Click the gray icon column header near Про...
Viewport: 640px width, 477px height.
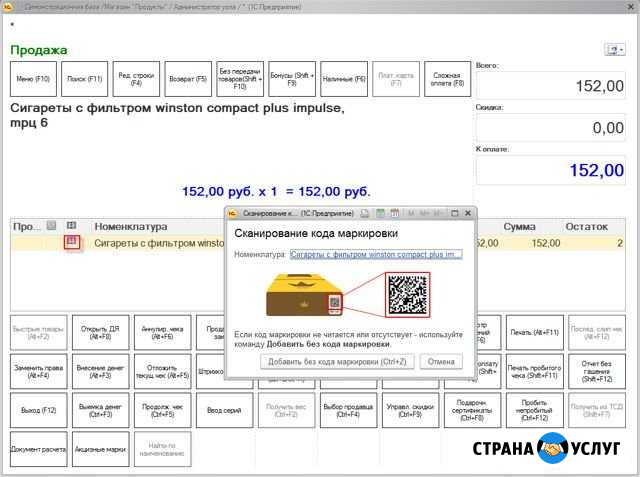click(x=51, y=225)
